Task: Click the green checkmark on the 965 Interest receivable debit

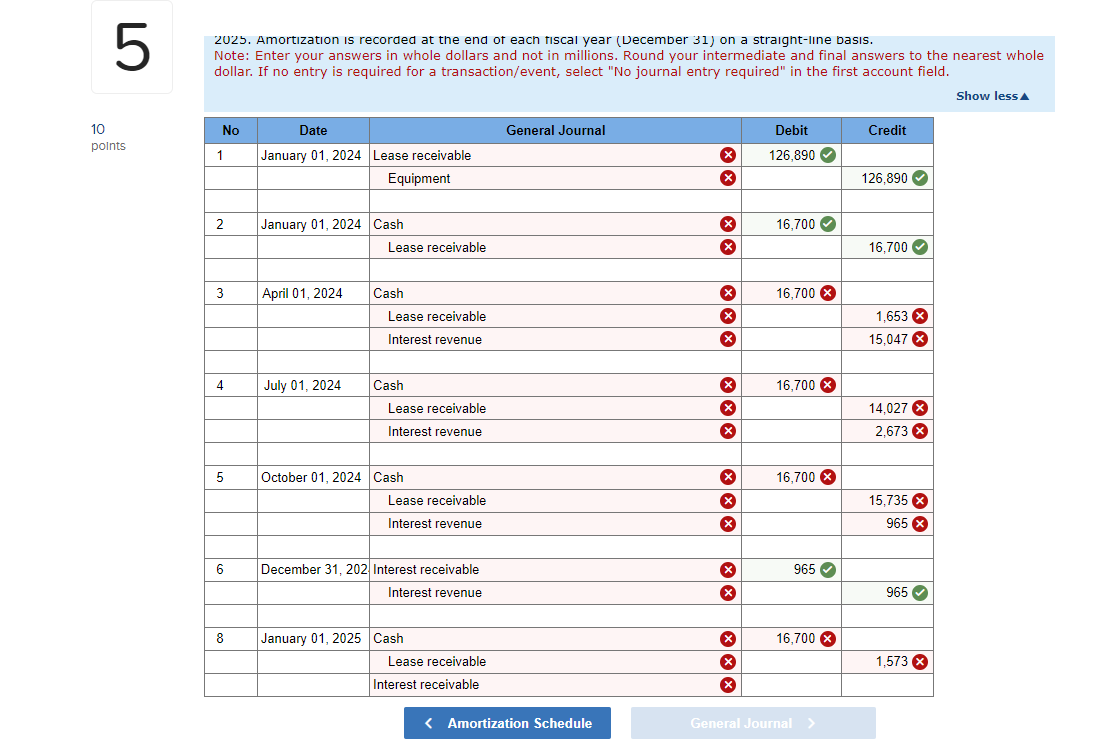Action: (x=826, y=569)
